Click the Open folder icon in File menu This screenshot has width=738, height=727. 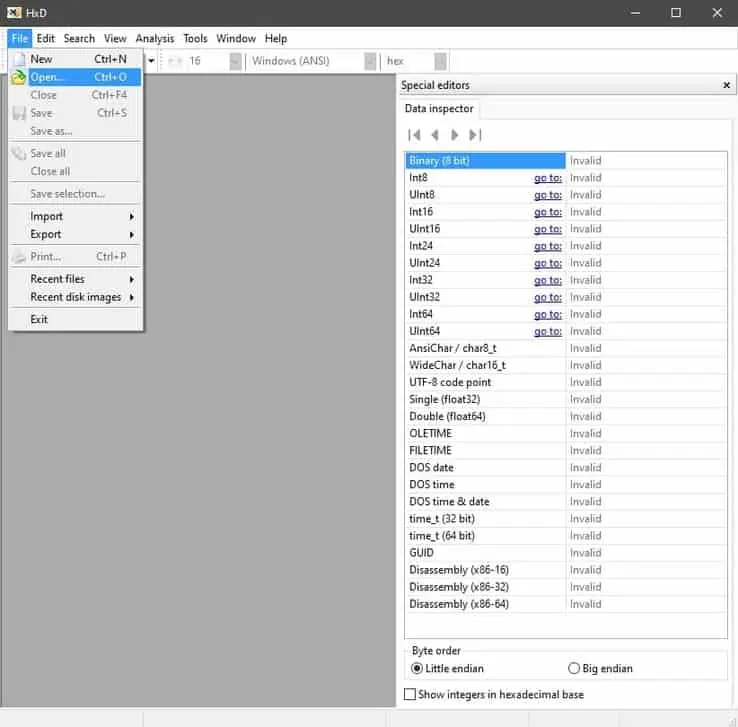tap(18, 77)
